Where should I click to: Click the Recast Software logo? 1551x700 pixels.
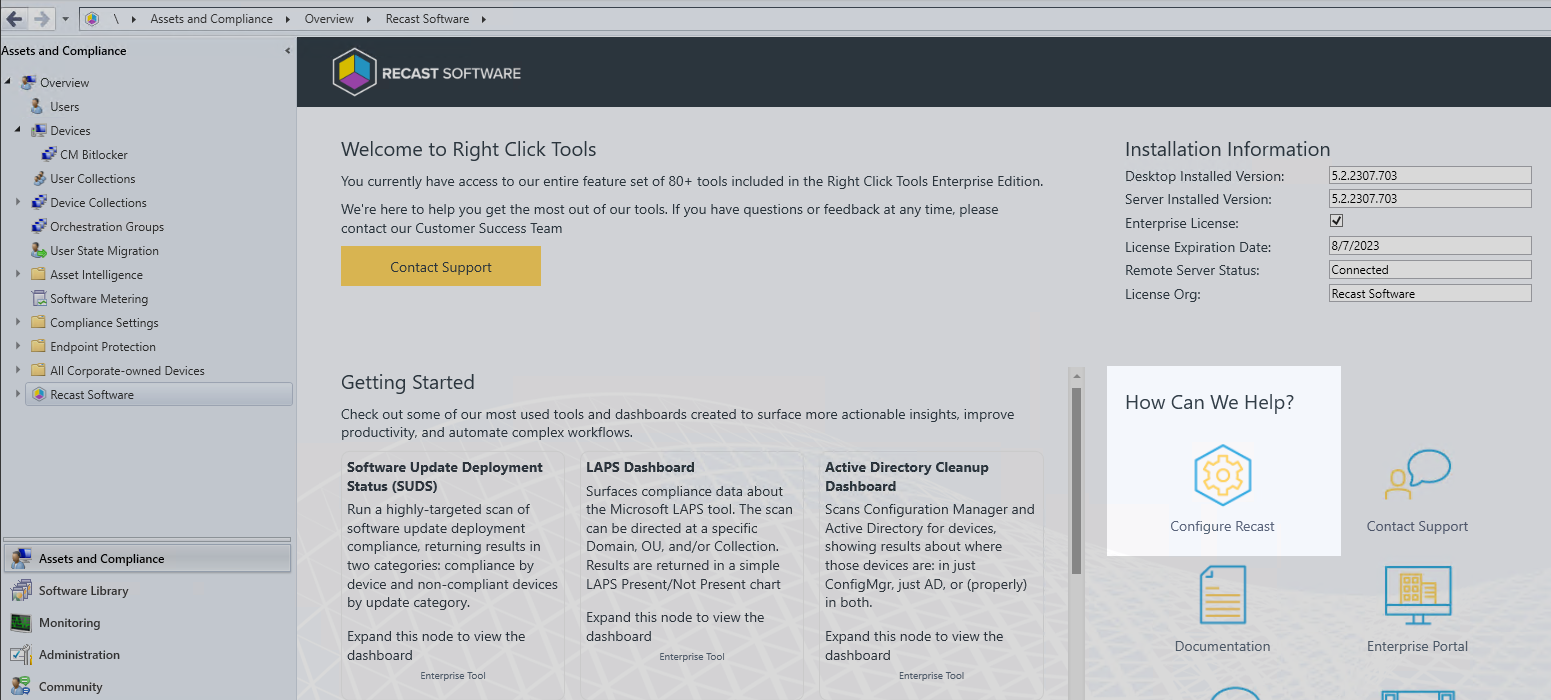pos(427,72)
